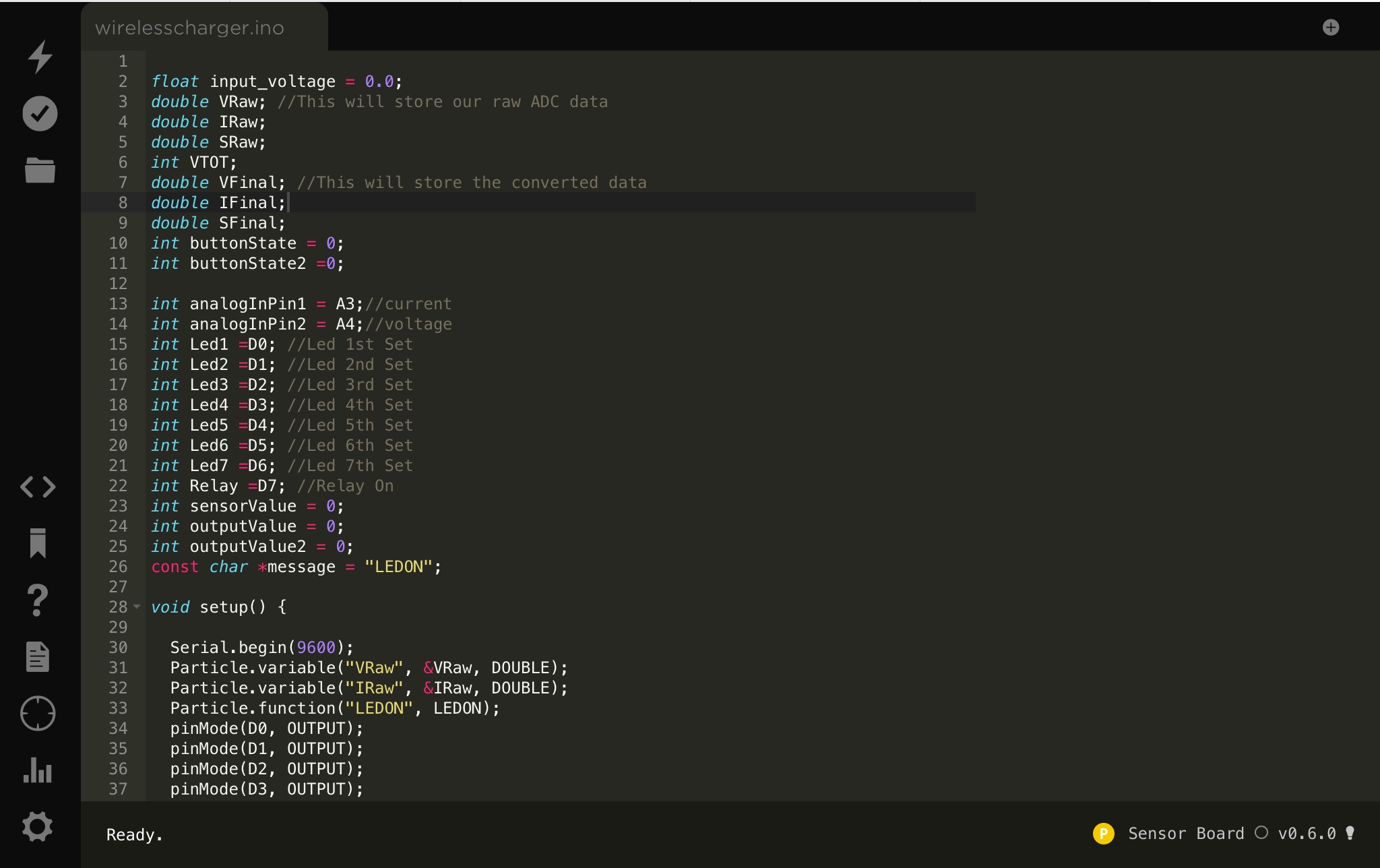Screen dimensions: 1380x868
Task: Click the 'double IFinal;' highlighted line text
Action: pyautogui.click(x=218, y=203)
